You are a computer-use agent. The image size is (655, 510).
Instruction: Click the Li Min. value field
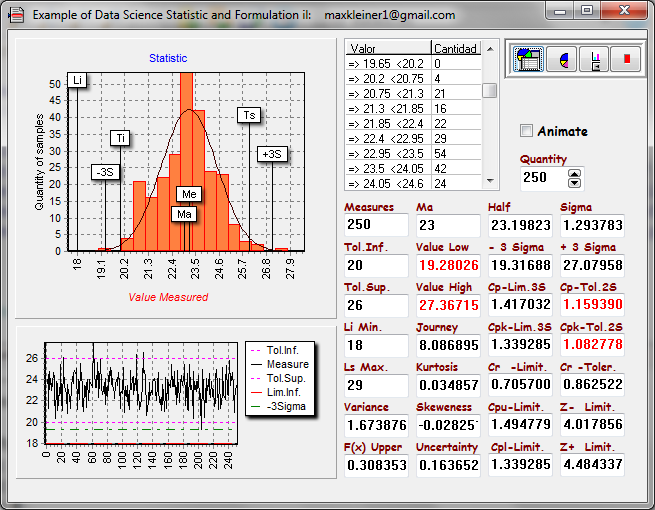(x=375, y=345)
